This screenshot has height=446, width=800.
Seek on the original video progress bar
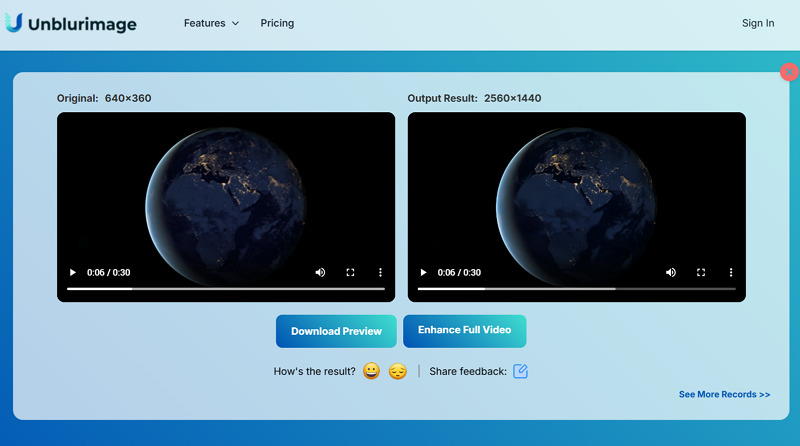[x=225, y=289]
